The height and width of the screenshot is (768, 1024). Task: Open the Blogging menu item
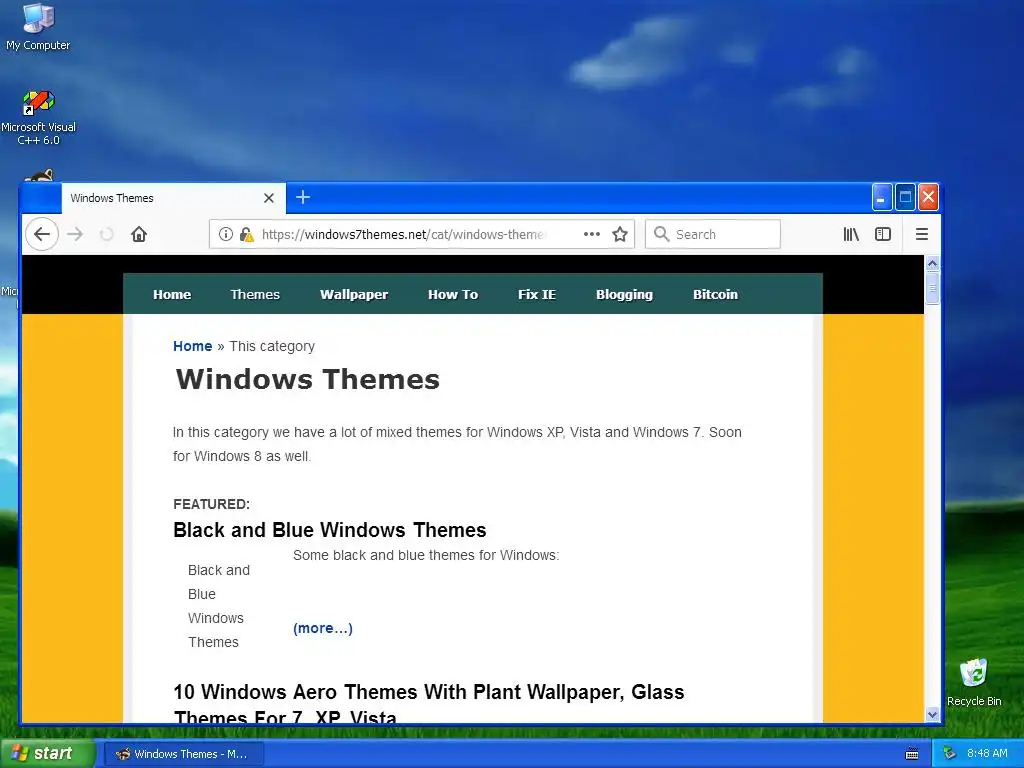coord(624,295)
